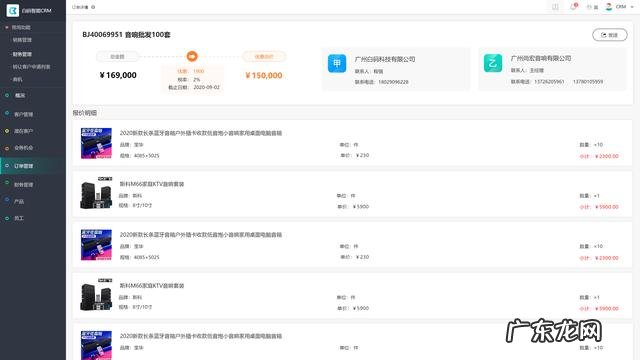Click the 报价明细 section heading
Viewport: 640px width, 360px height.
pyautogui.click(x=85, y=113)
